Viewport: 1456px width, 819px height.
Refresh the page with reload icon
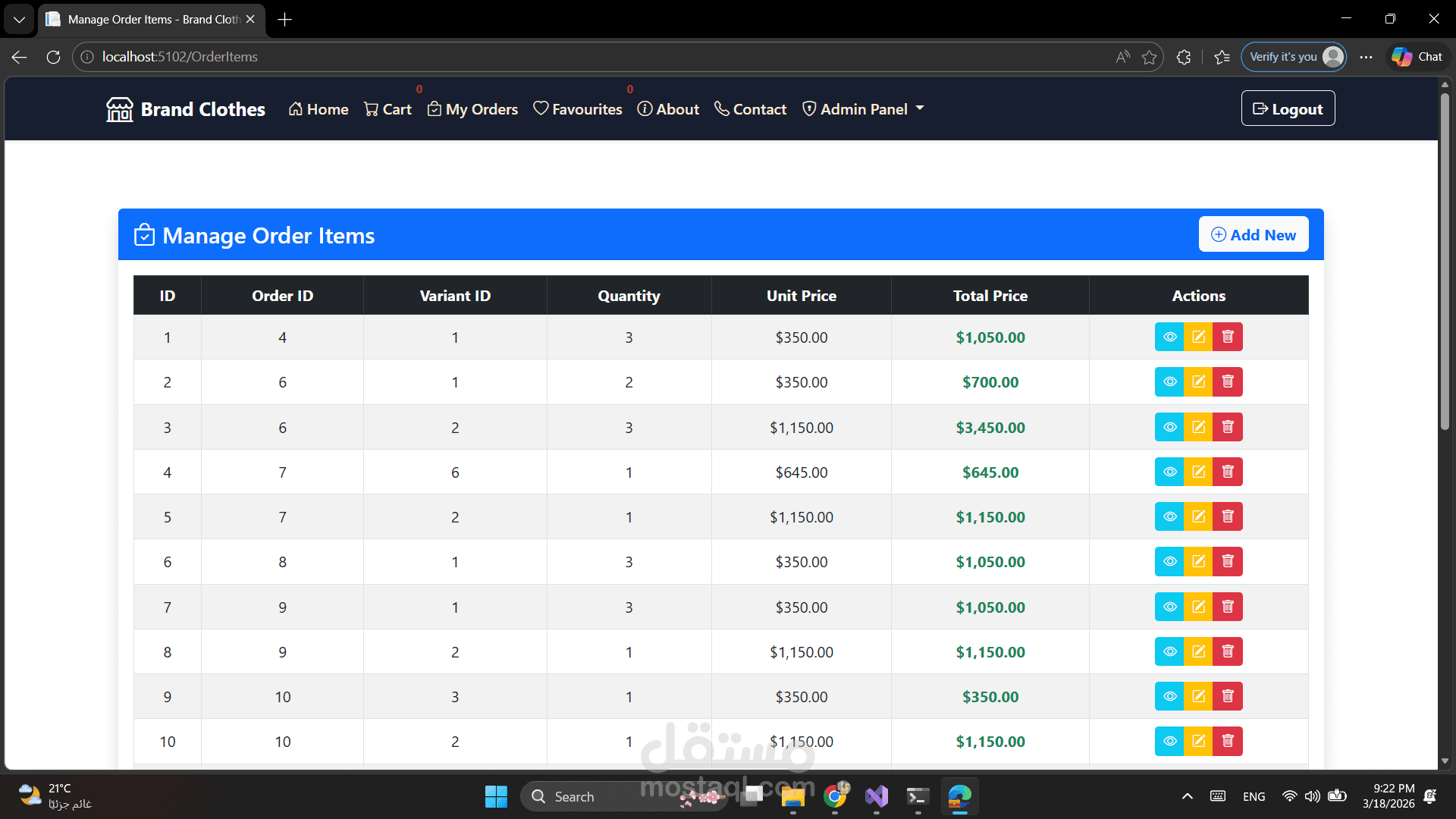click(x=53, y=57)
